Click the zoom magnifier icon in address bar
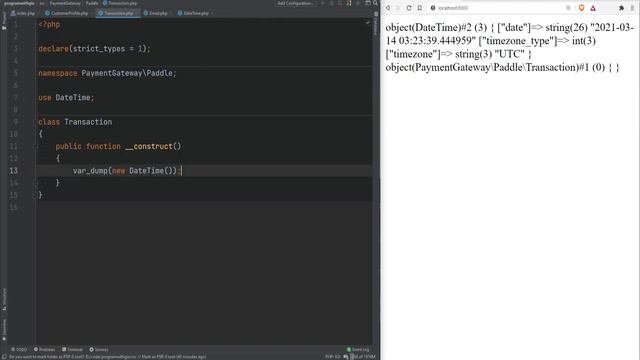Image resolution: width=640 pixels, height=360 pixels. 568,8
